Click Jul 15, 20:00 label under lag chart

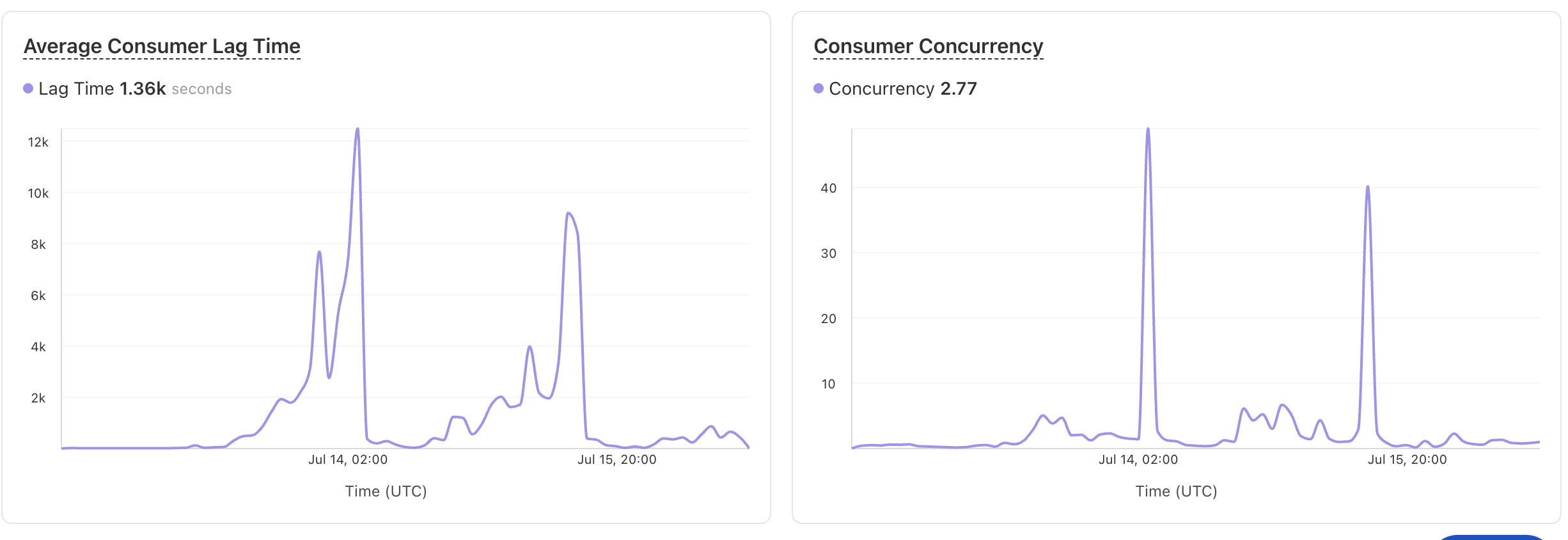click(x=617, y=459)
